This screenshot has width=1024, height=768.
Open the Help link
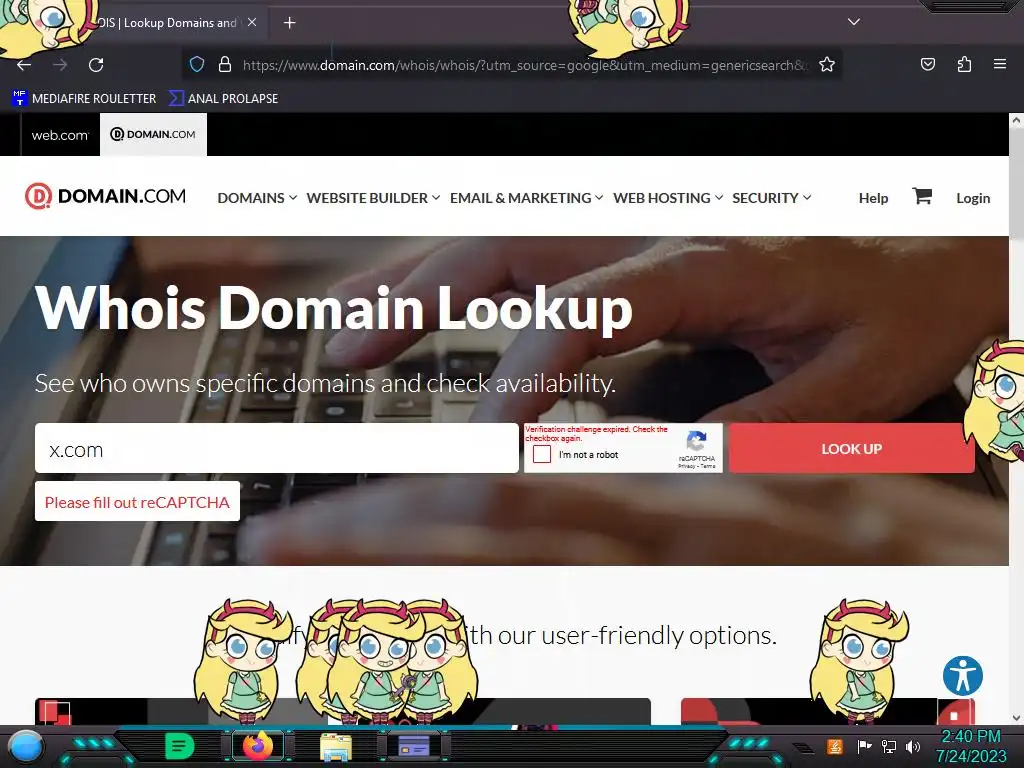(x=873, y=198)
